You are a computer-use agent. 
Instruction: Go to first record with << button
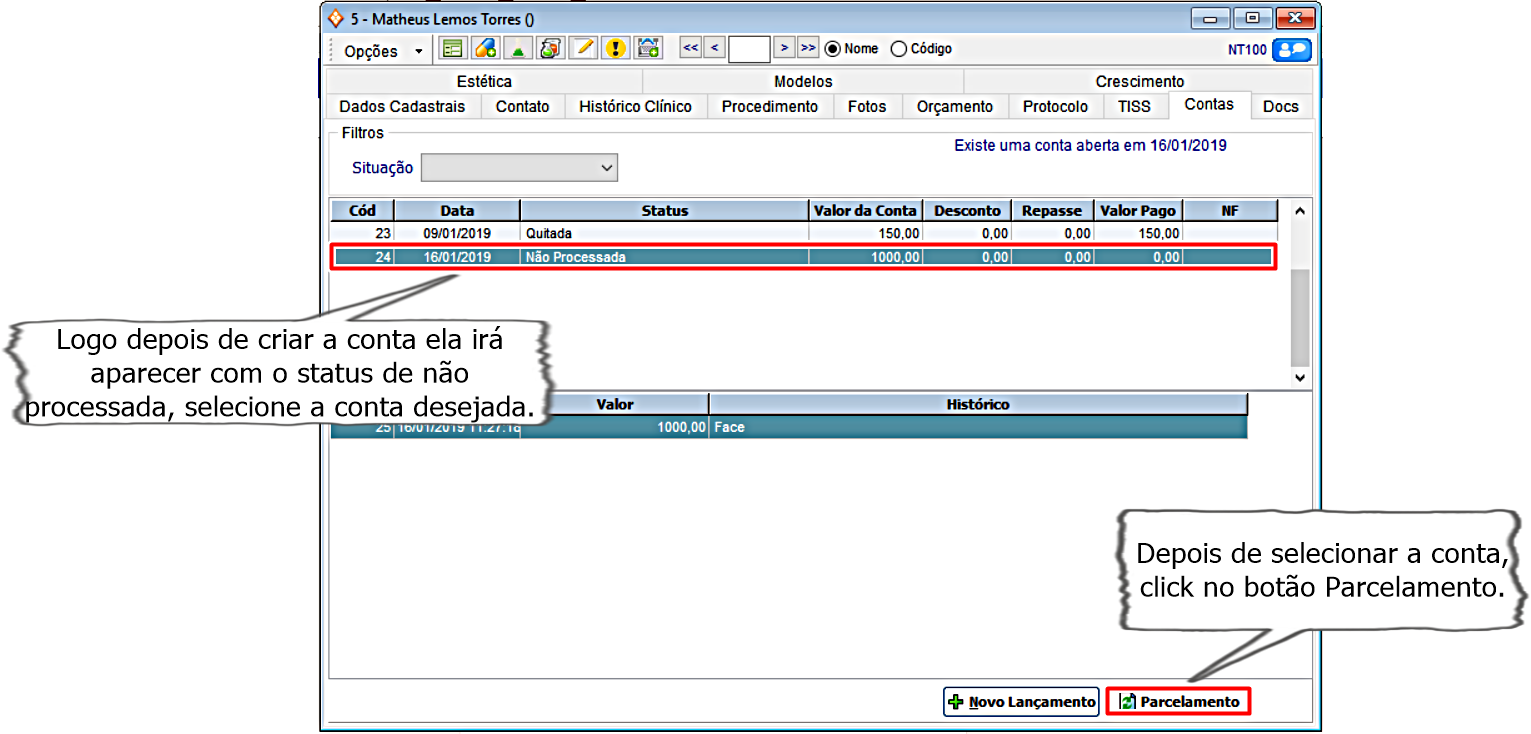[x=690, y=48]
